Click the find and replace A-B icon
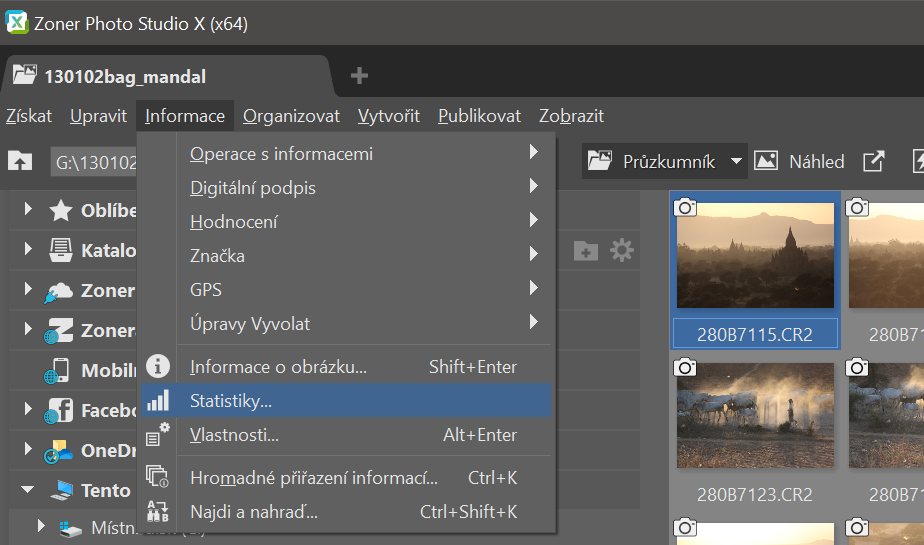 [x=157, y=511]
